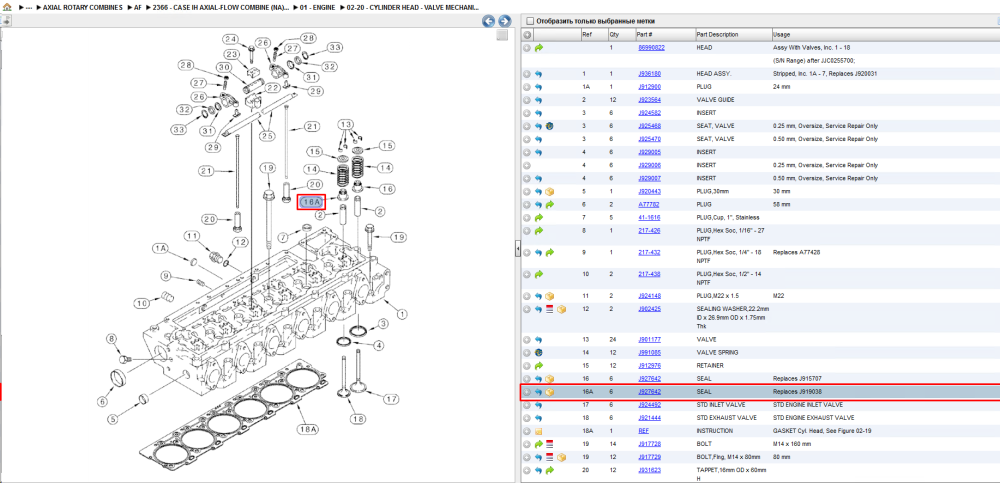Image resolution: width=1000 pixels, height=483 pixels.
Task: Click 'Usage' column header
Action: pyautogui.click(x=781, y=34)
